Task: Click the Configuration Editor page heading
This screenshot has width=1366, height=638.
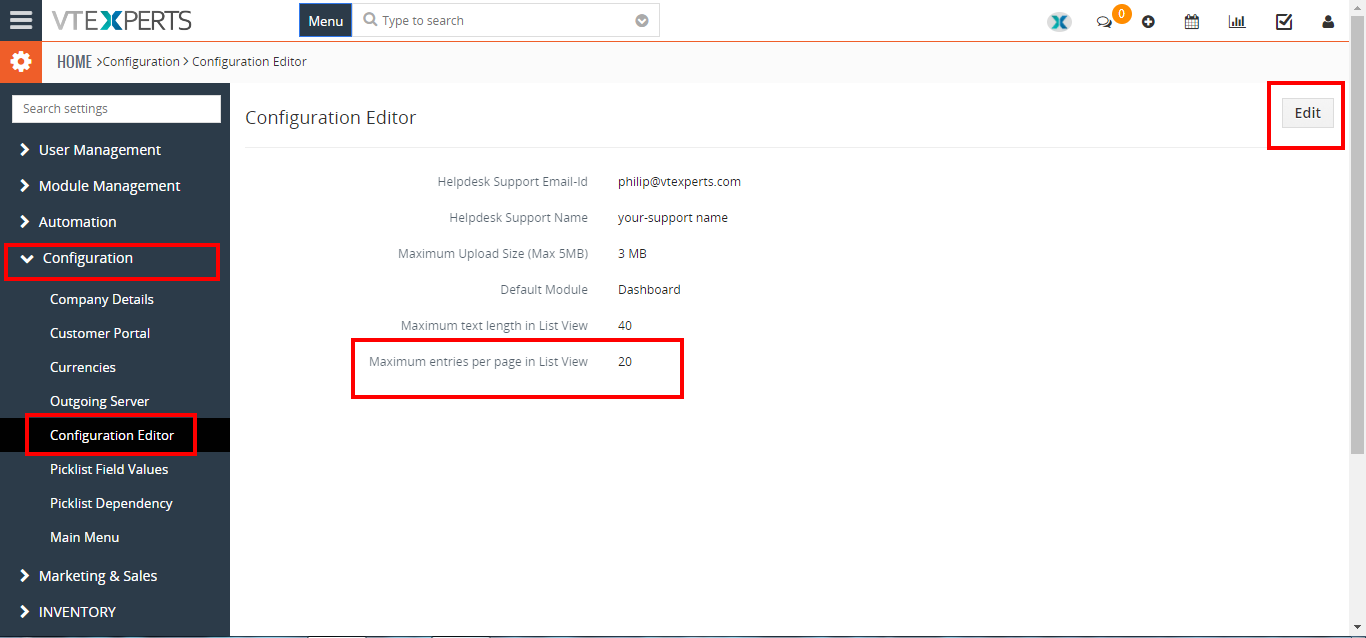Action: coord(330,118)
